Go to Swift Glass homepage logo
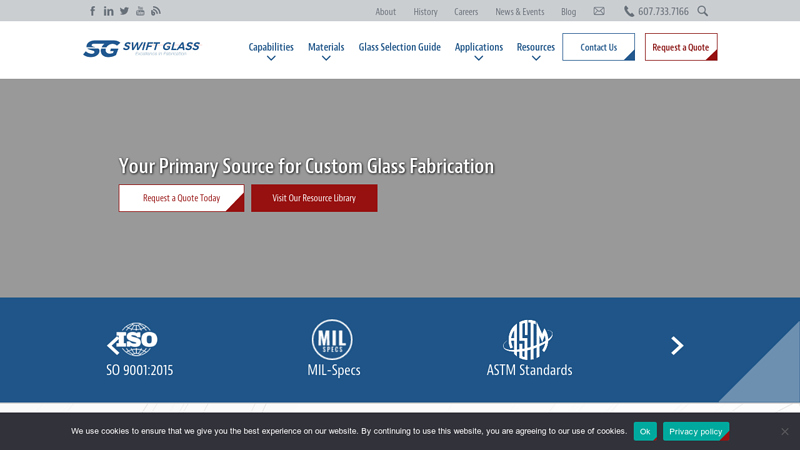The height and width of the screenshot is (450, 800). point(141,48)
